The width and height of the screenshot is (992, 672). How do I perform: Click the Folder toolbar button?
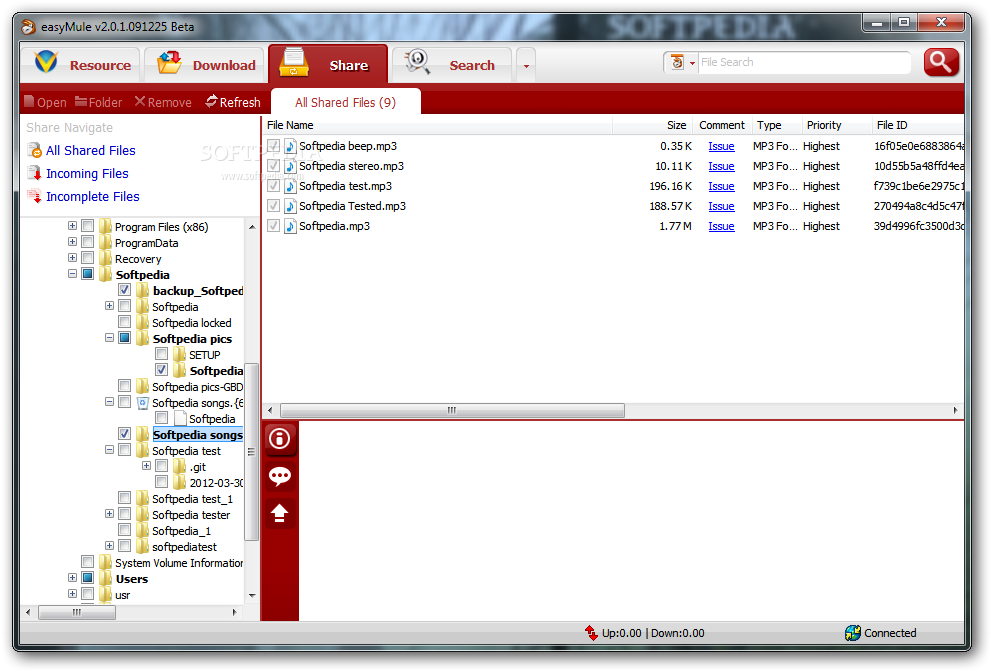click(98, 102)
